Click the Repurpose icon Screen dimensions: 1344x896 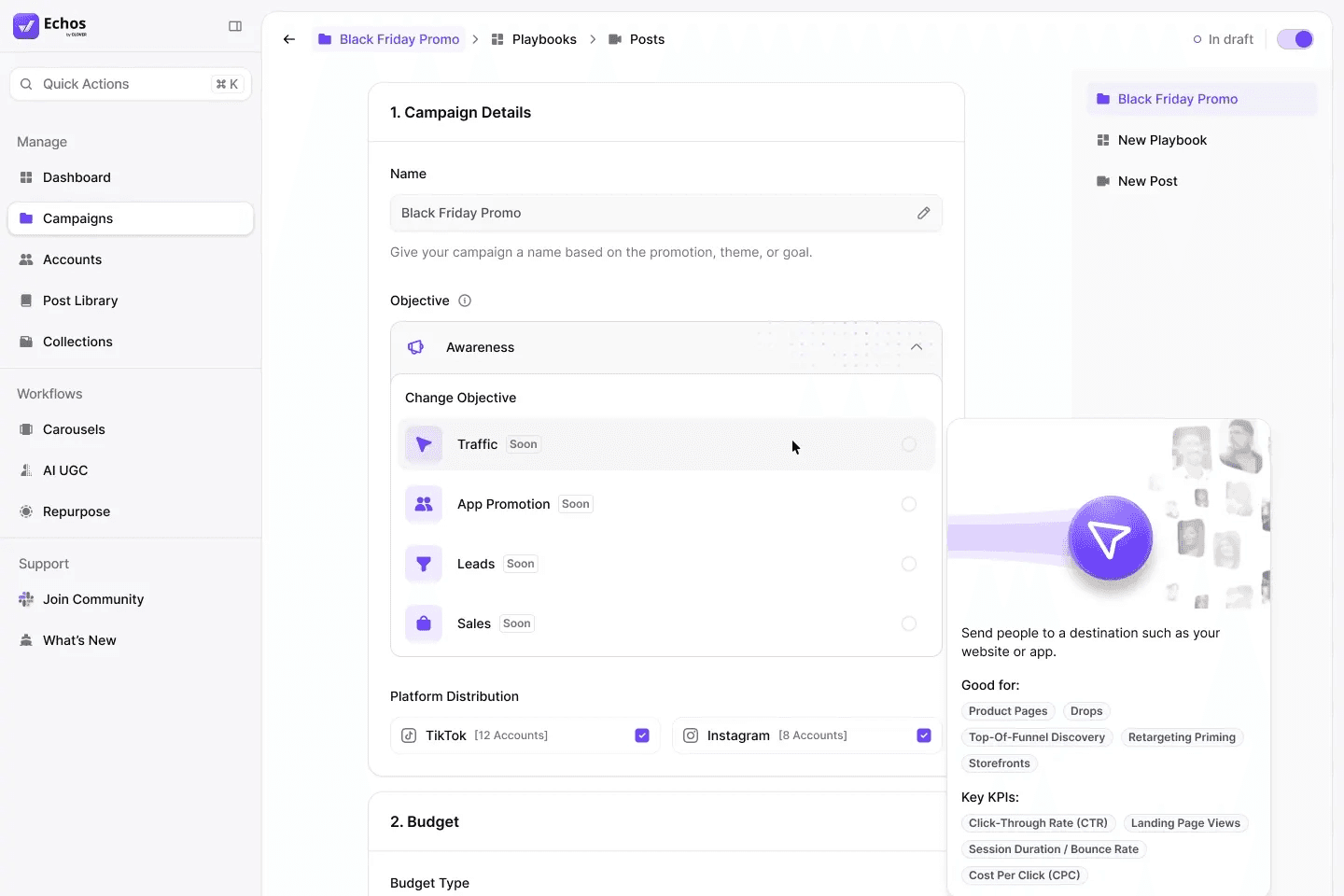coord(26,511)
